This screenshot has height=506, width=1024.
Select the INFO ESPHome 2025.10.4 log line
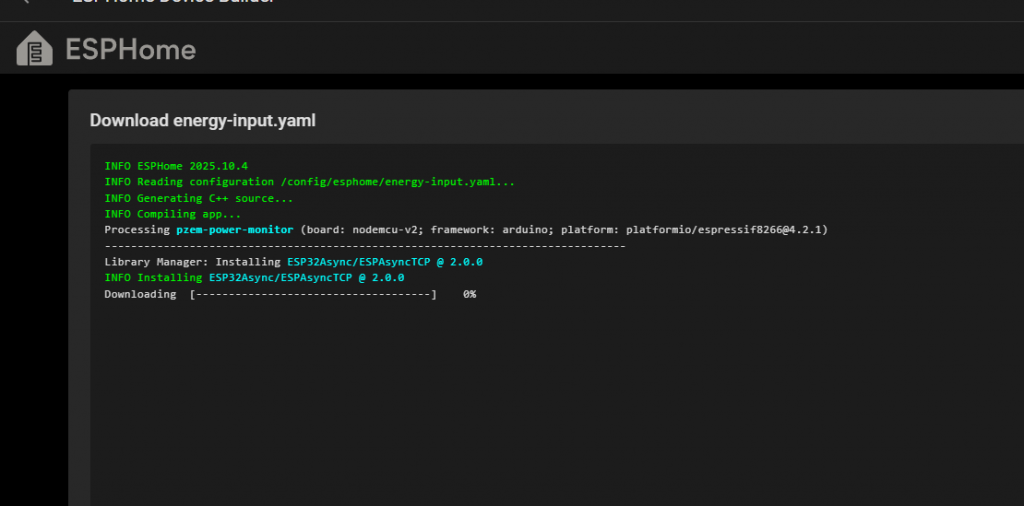[175, 166]
